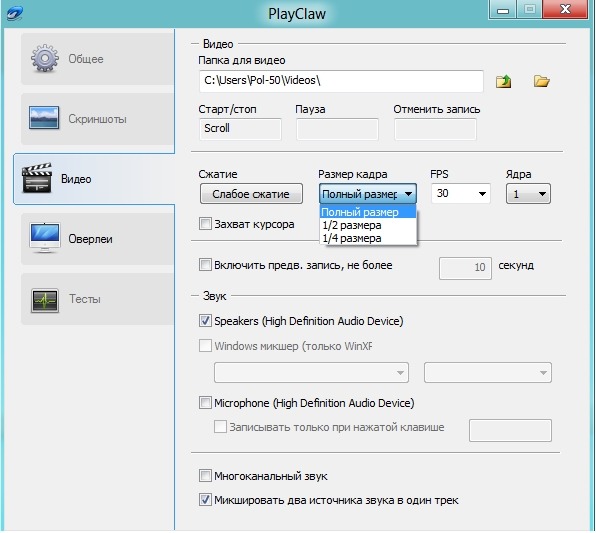Minimize the PlayClaw window
Viewport: 596px width, 533px height.
click(x=502, y=9)
